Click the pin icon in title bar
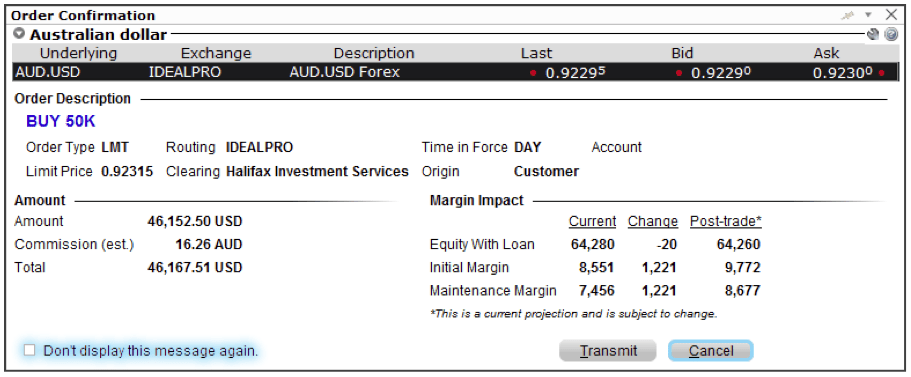Image resolution: width=911 pixels, height=377 pixels. (848, 16)
